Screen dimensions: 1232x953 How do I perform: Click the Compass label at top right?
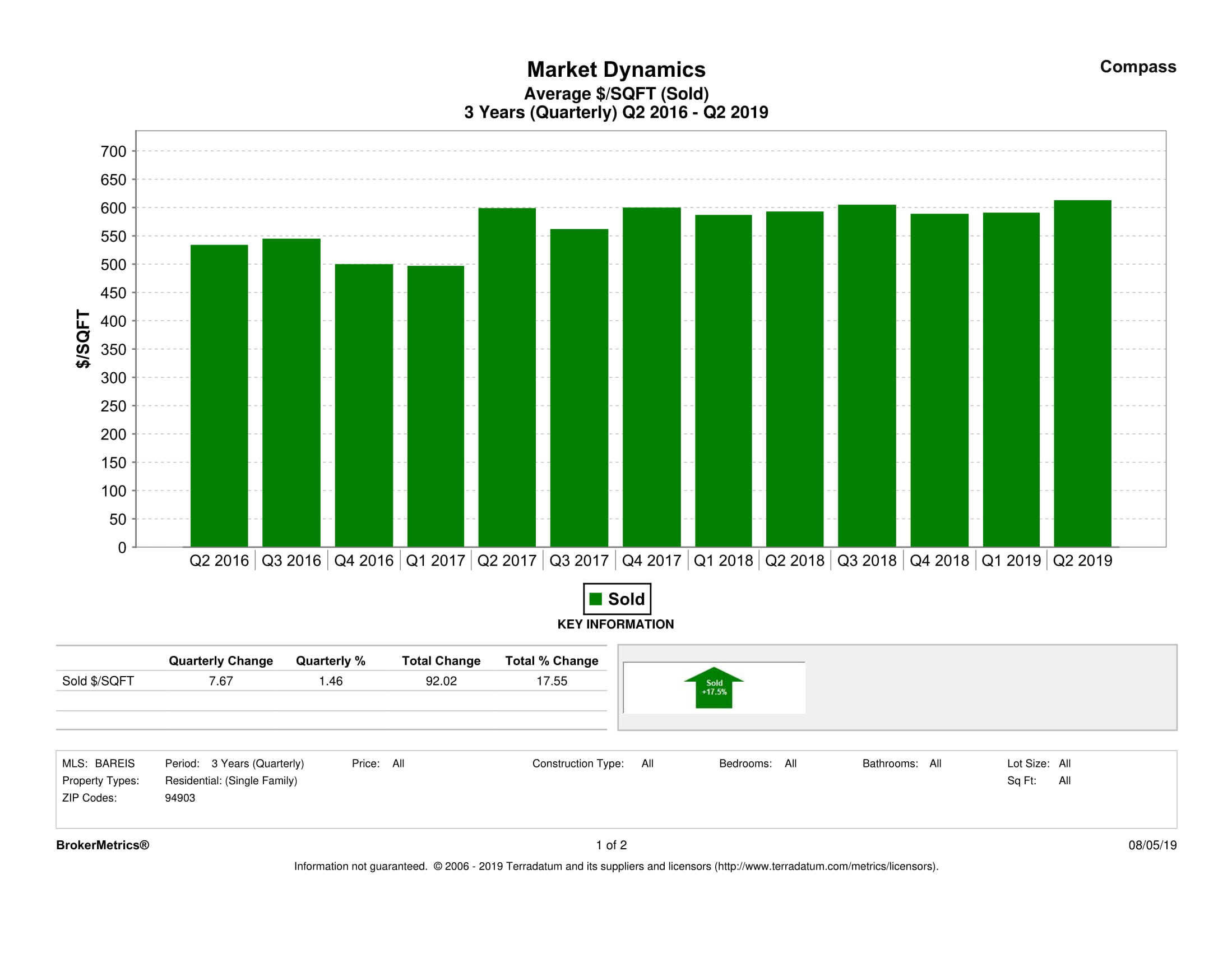(1137, 67)
